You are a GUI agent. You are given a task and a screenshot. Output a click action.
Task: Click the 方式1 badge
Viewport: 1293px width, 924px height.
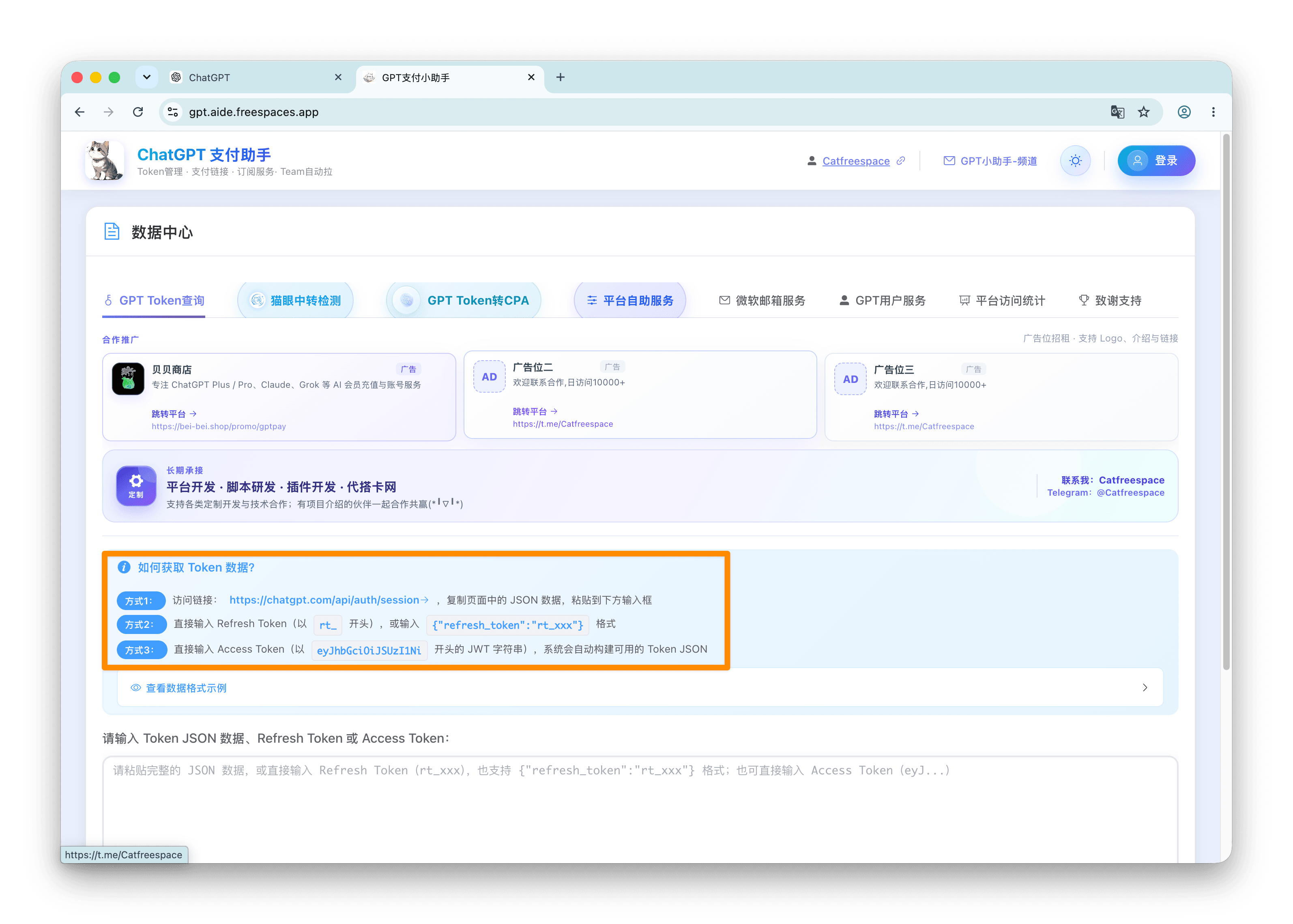click(141, 601)
